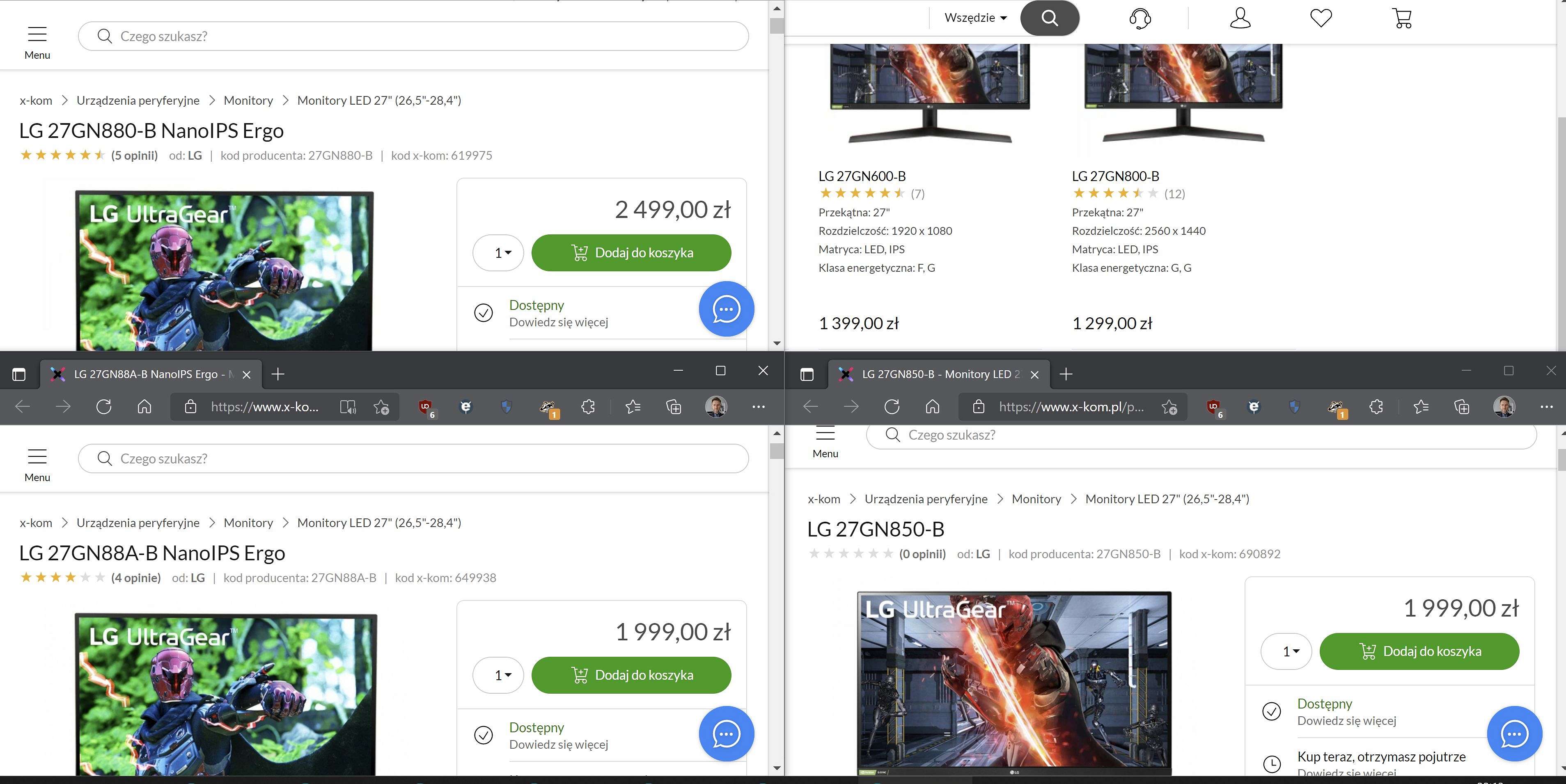This screenshot has width=1566, height=784.
Task: Open the LG 27GN88A-B UltraGear product image
Action: click(225, 694)
